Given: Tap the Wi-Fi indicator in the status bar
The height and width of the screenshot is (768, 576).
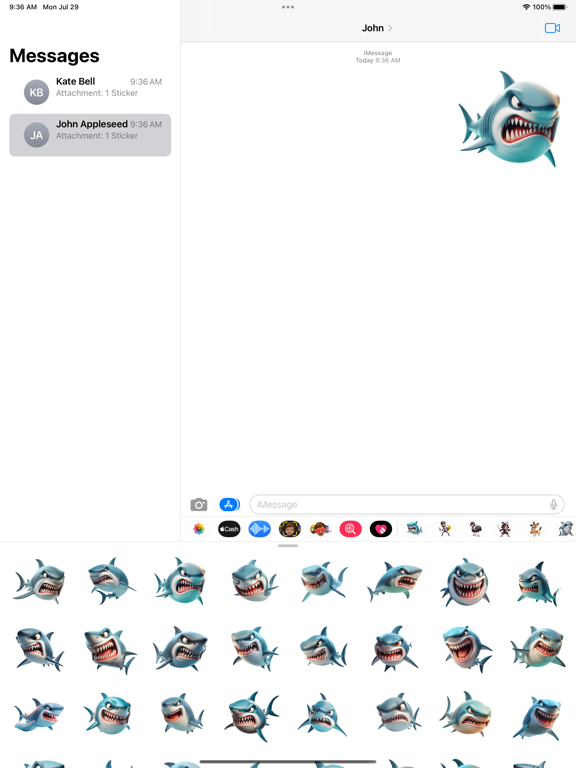Looking at the screenshot, I should point(527,7).
